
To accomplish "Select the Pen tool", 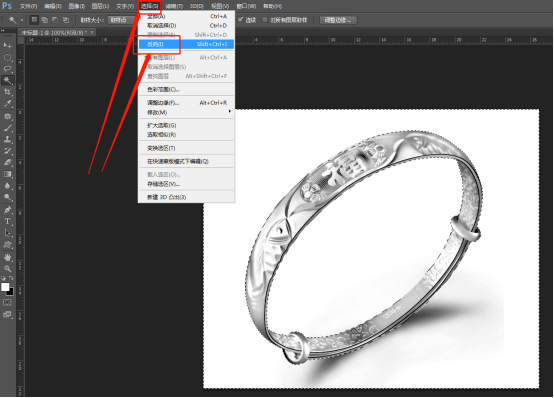I will (7, 210).
